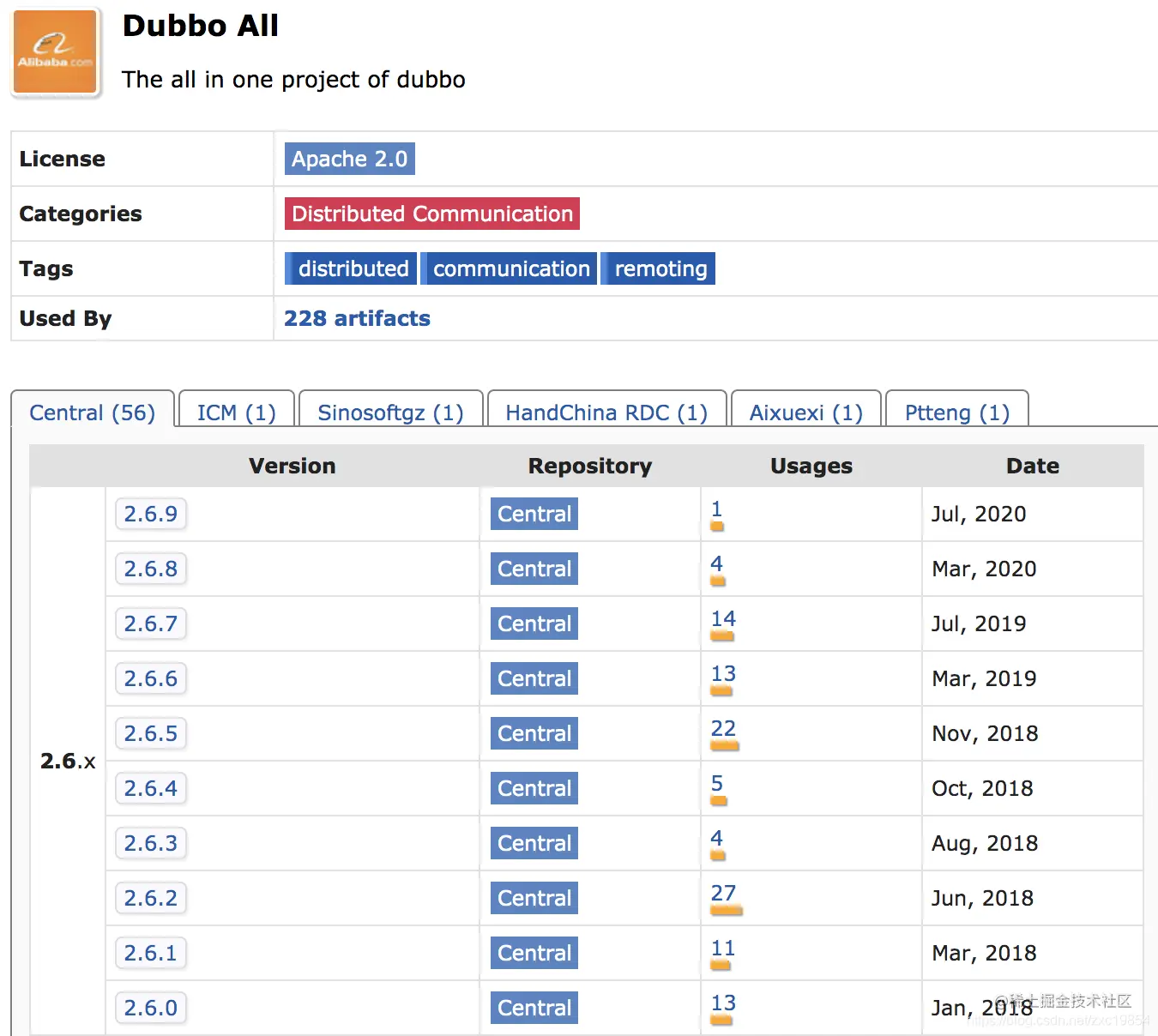Open version 2.6.3
Viewport: 1158px width, 1036px height.
[x=151, y=843]
